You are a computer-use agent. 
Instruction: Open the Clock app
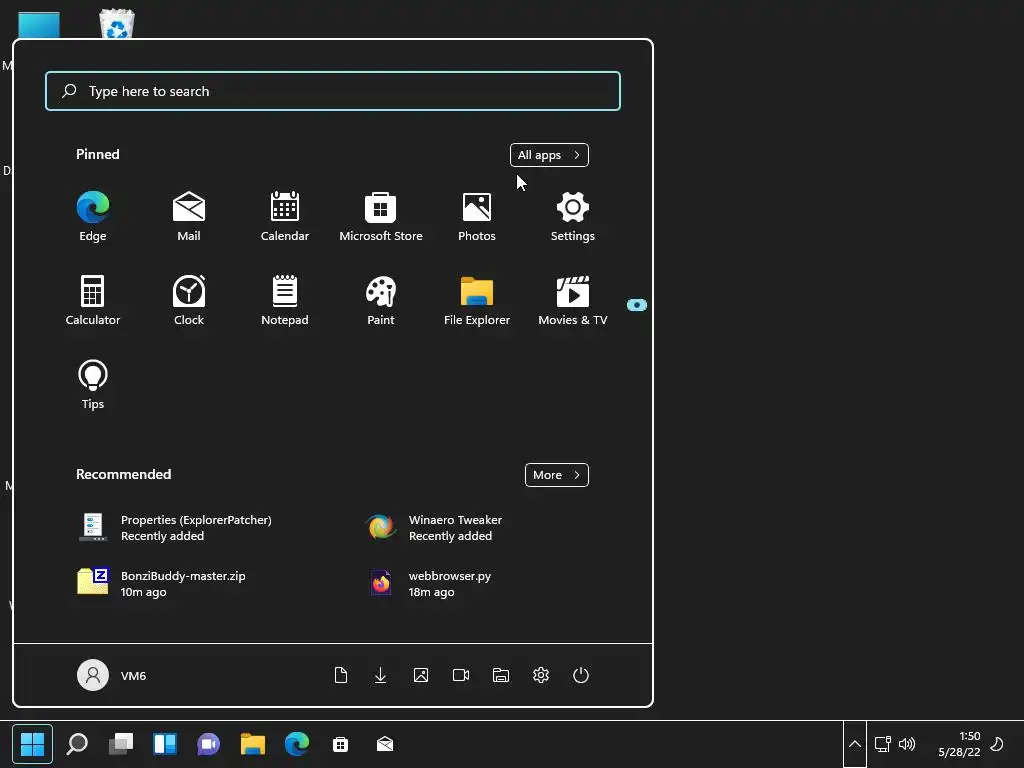189,300
